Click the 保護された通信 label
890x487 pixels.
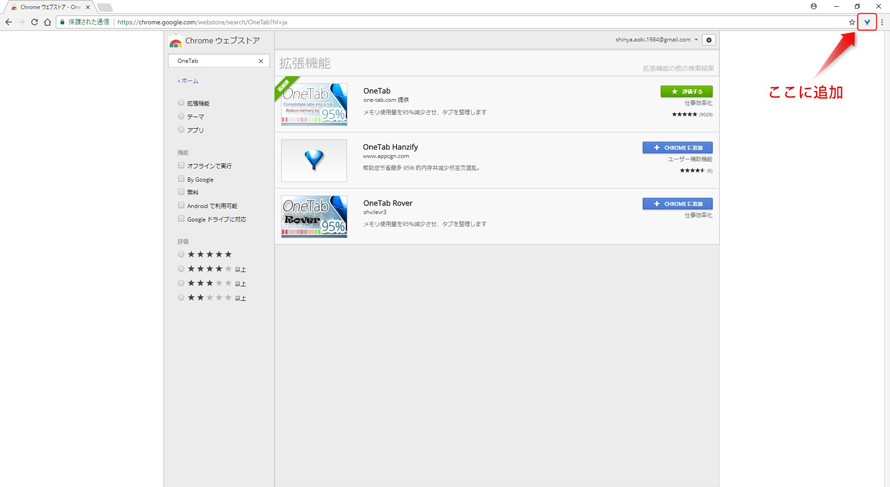(x=89, y=22)
